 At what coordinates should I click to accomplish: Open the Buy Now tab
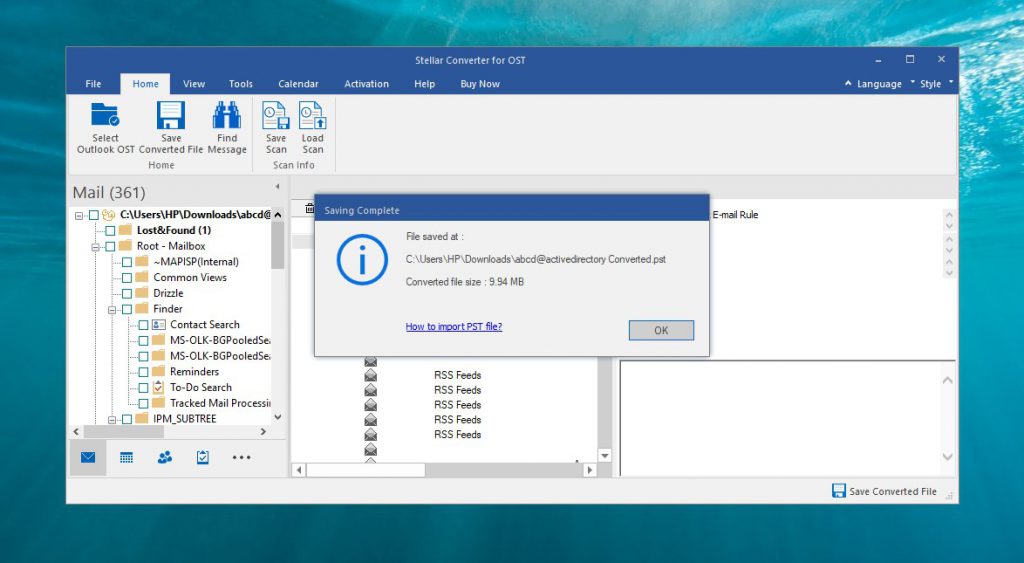480,84
